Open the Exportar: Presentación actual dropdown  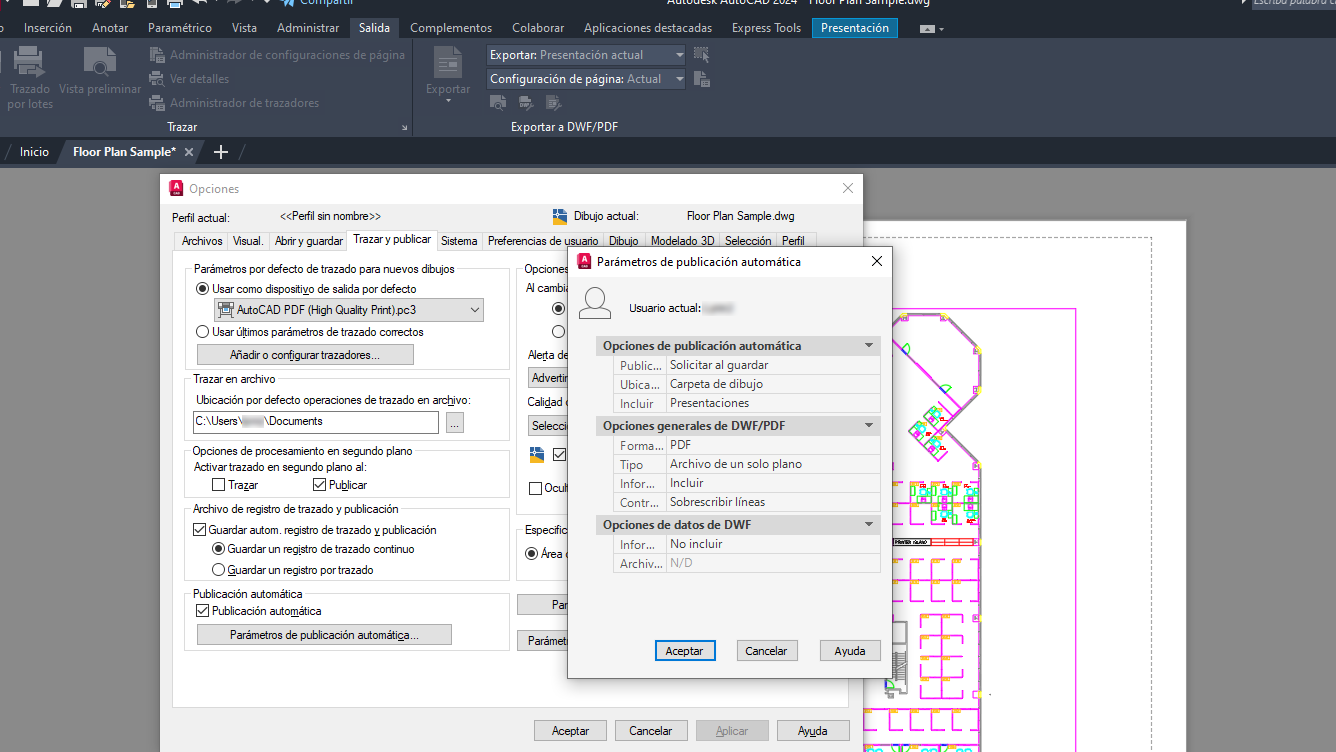click(x=586, y=55)
